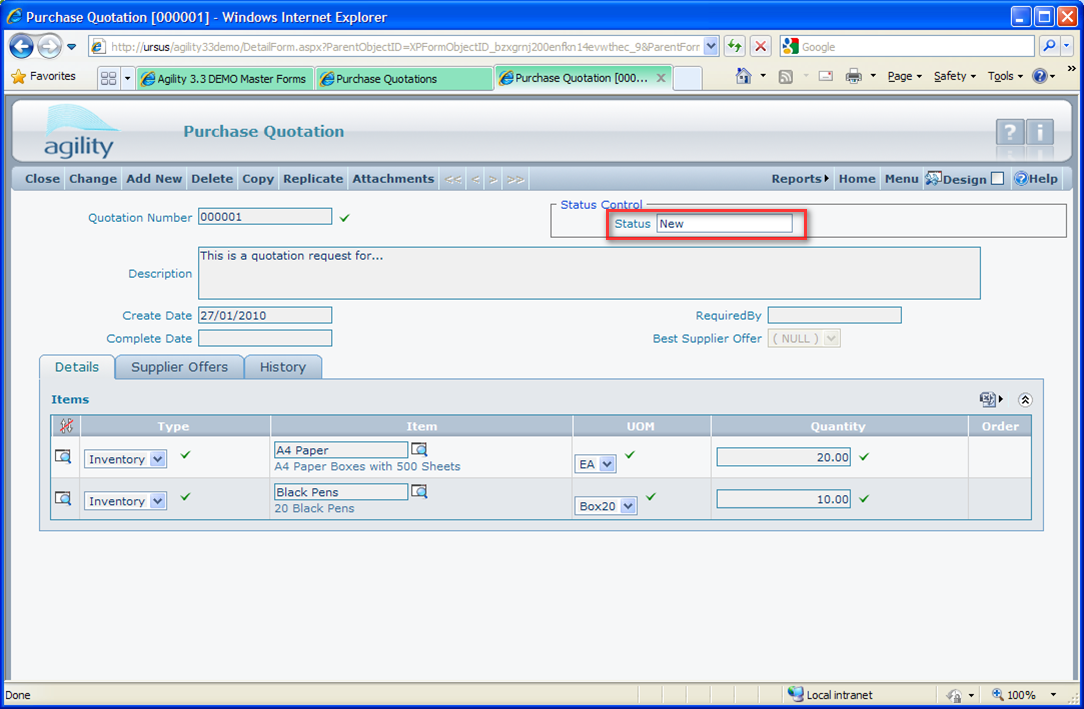
Task: Open details of the A4 Paper row
Action: (x=63, y=457)
